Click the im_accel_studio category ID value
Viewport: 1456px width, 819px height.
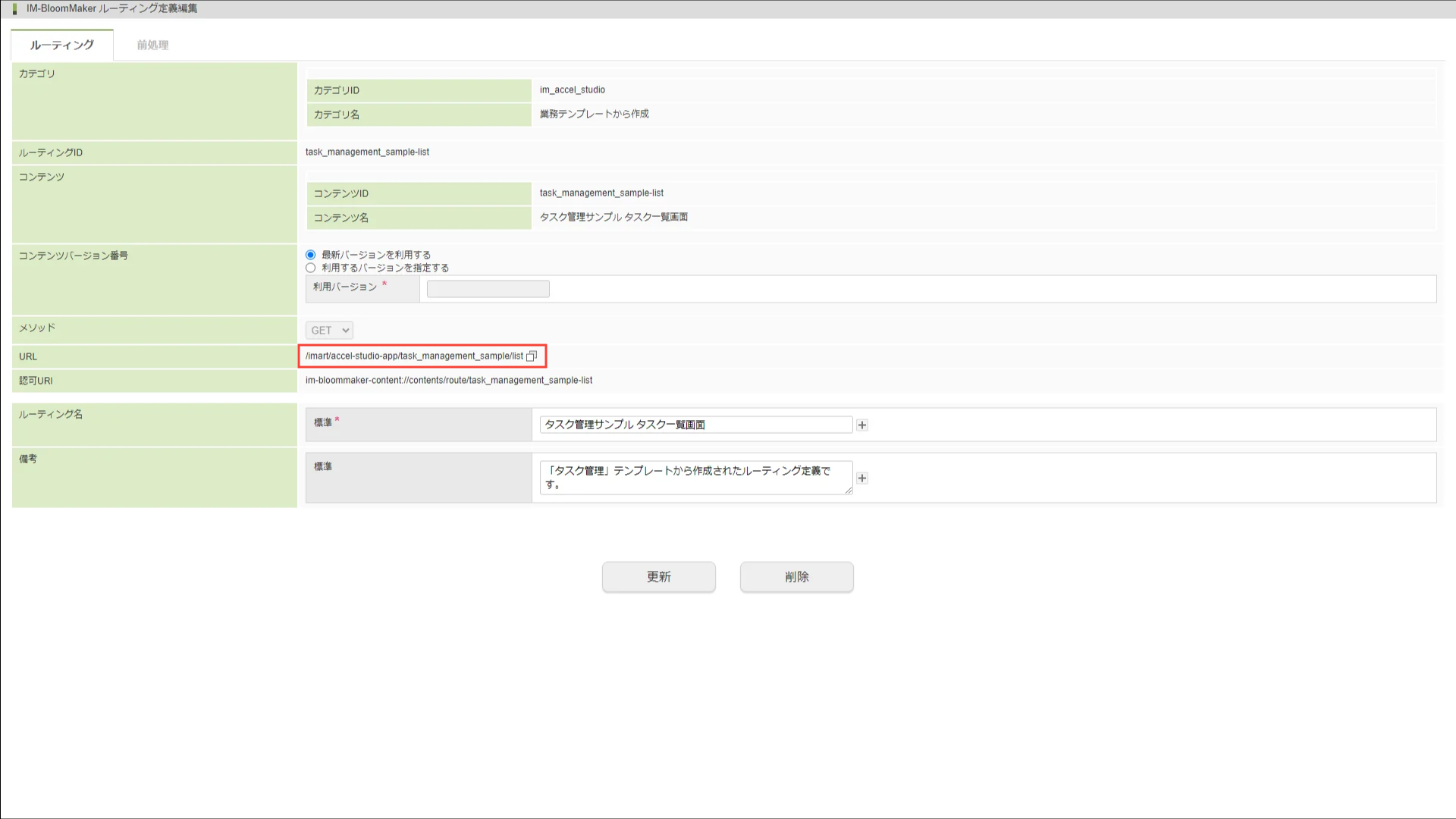(x=573, y=90)
